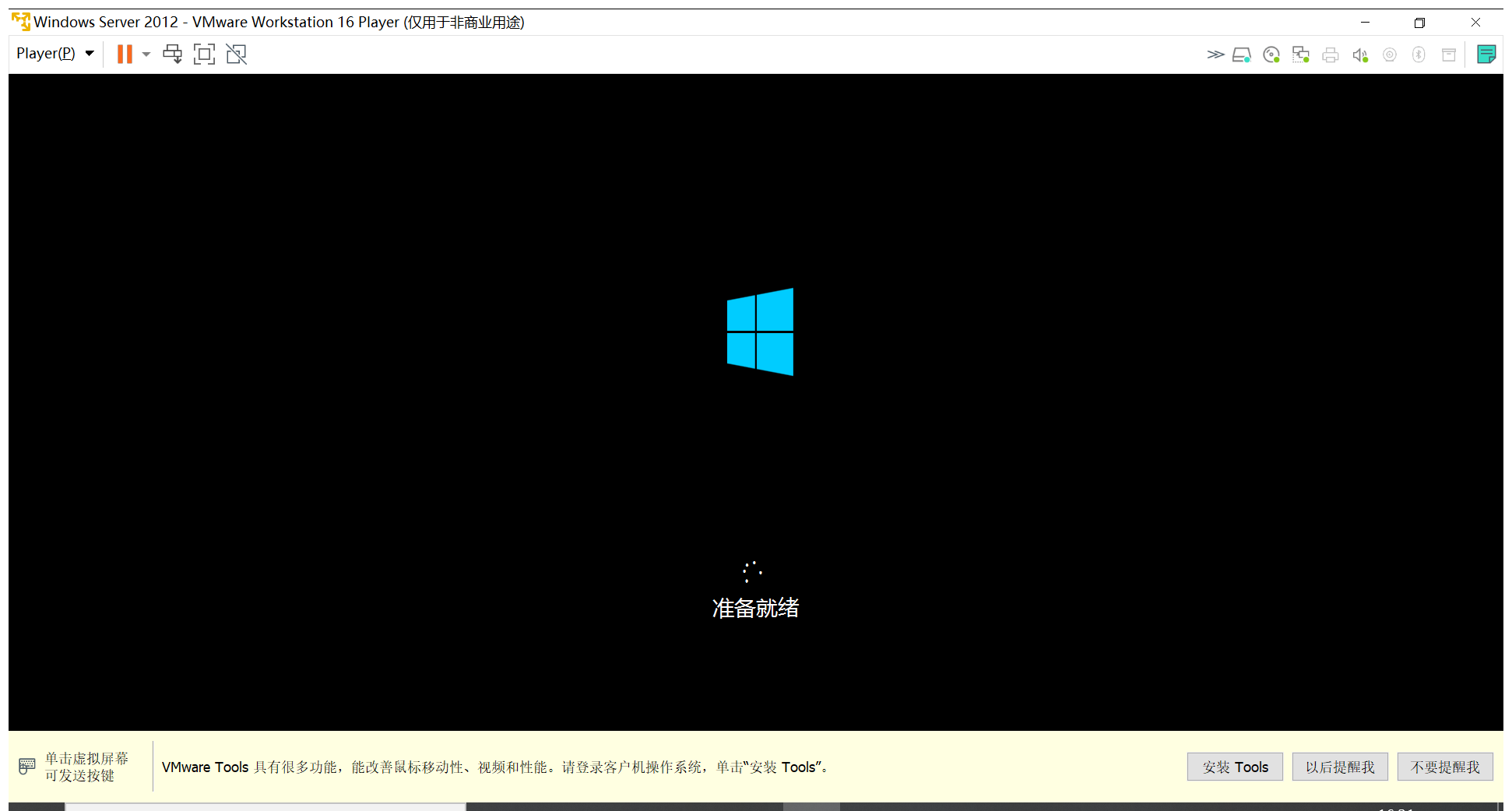1512x811 pixels.
Task: Open the printer device icon
Action: tap(1331, 54)
